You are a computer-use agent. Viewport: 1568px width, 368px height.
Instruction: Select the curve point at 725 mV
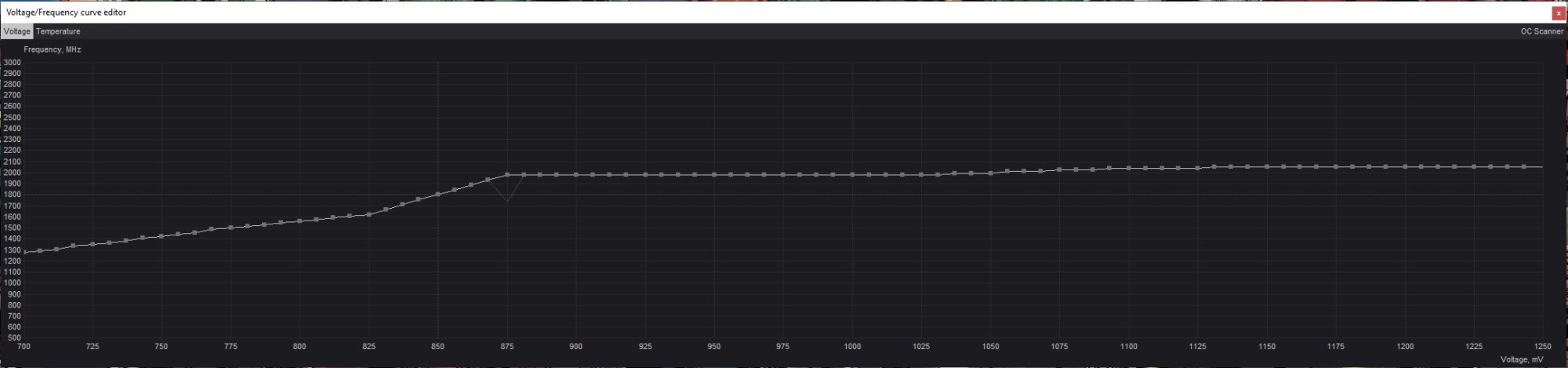[x=93, y=244]
